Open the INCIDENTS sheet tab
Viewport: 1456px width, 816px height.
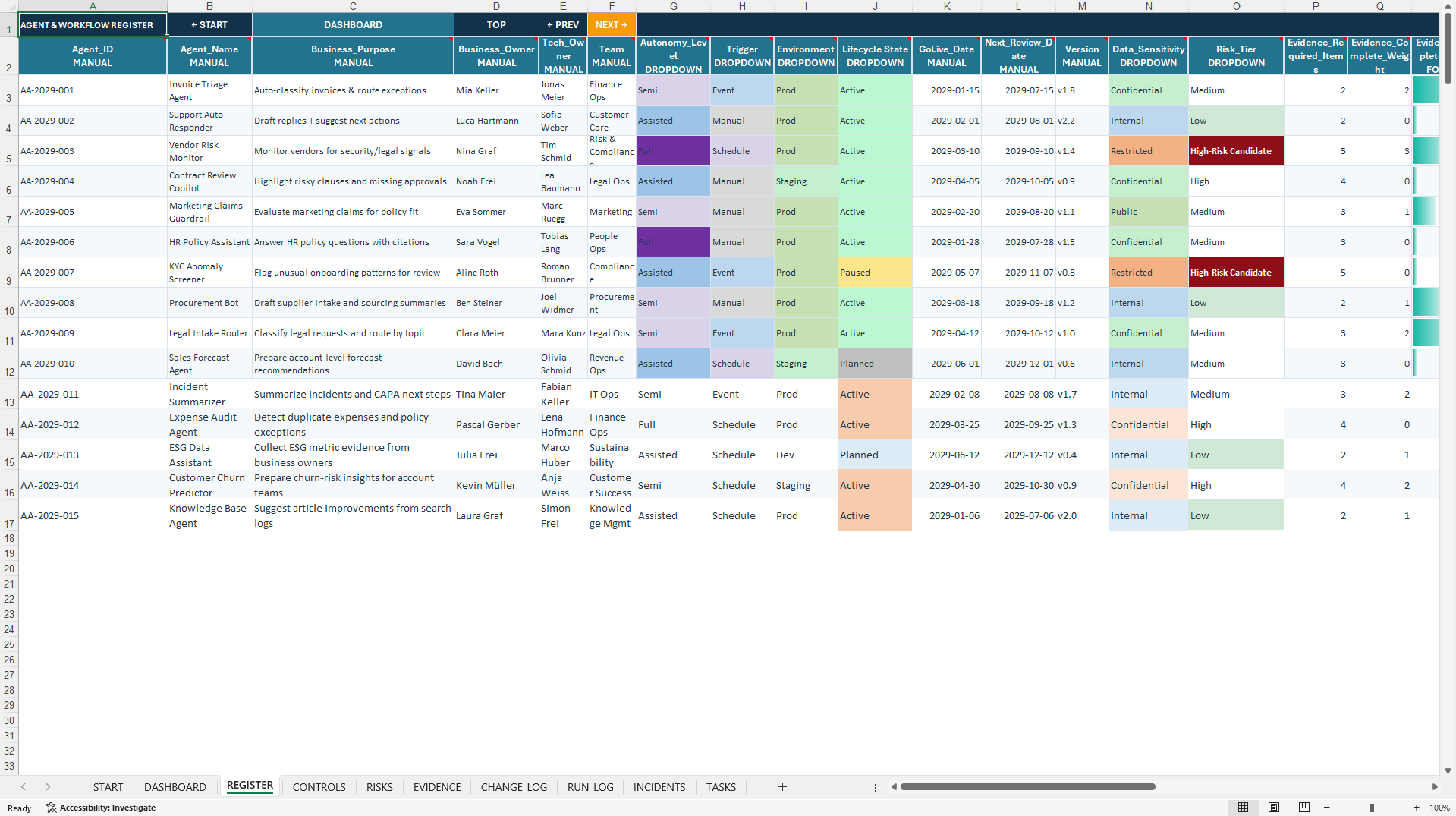pyautogui.click(x=659, y=787)
